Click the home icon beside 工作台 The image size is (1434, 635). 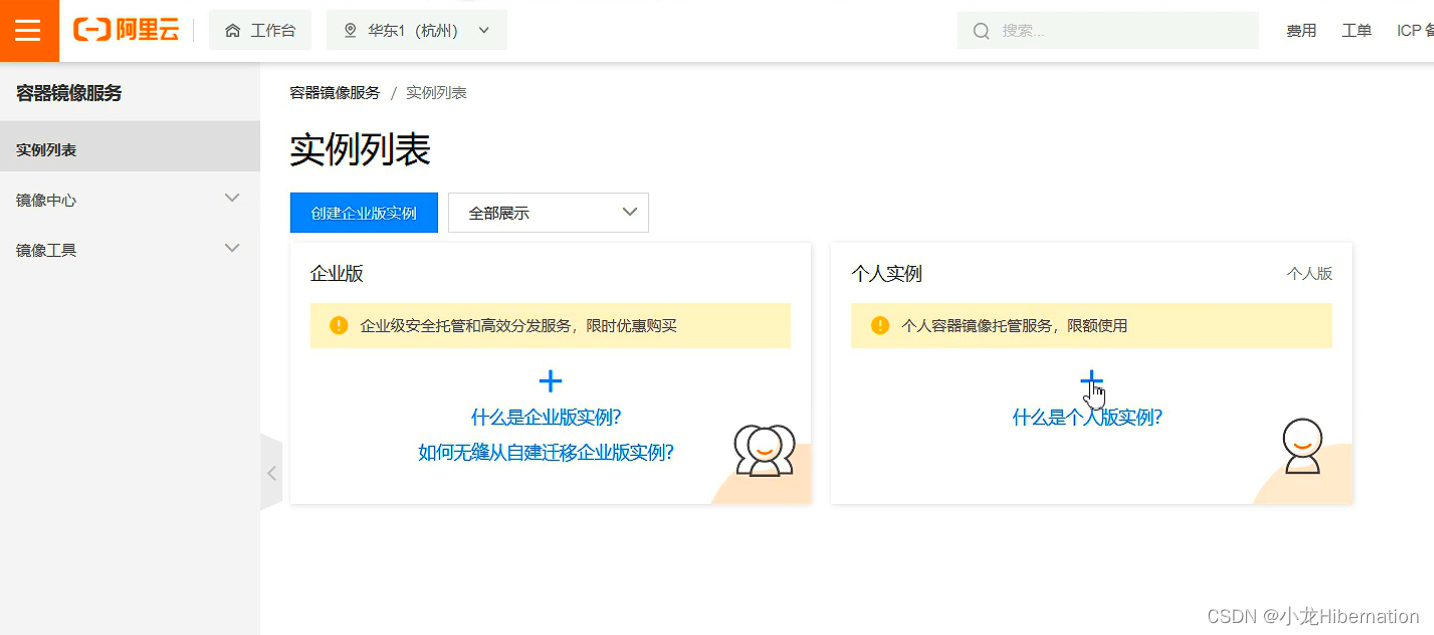click(x=233, y=30)
